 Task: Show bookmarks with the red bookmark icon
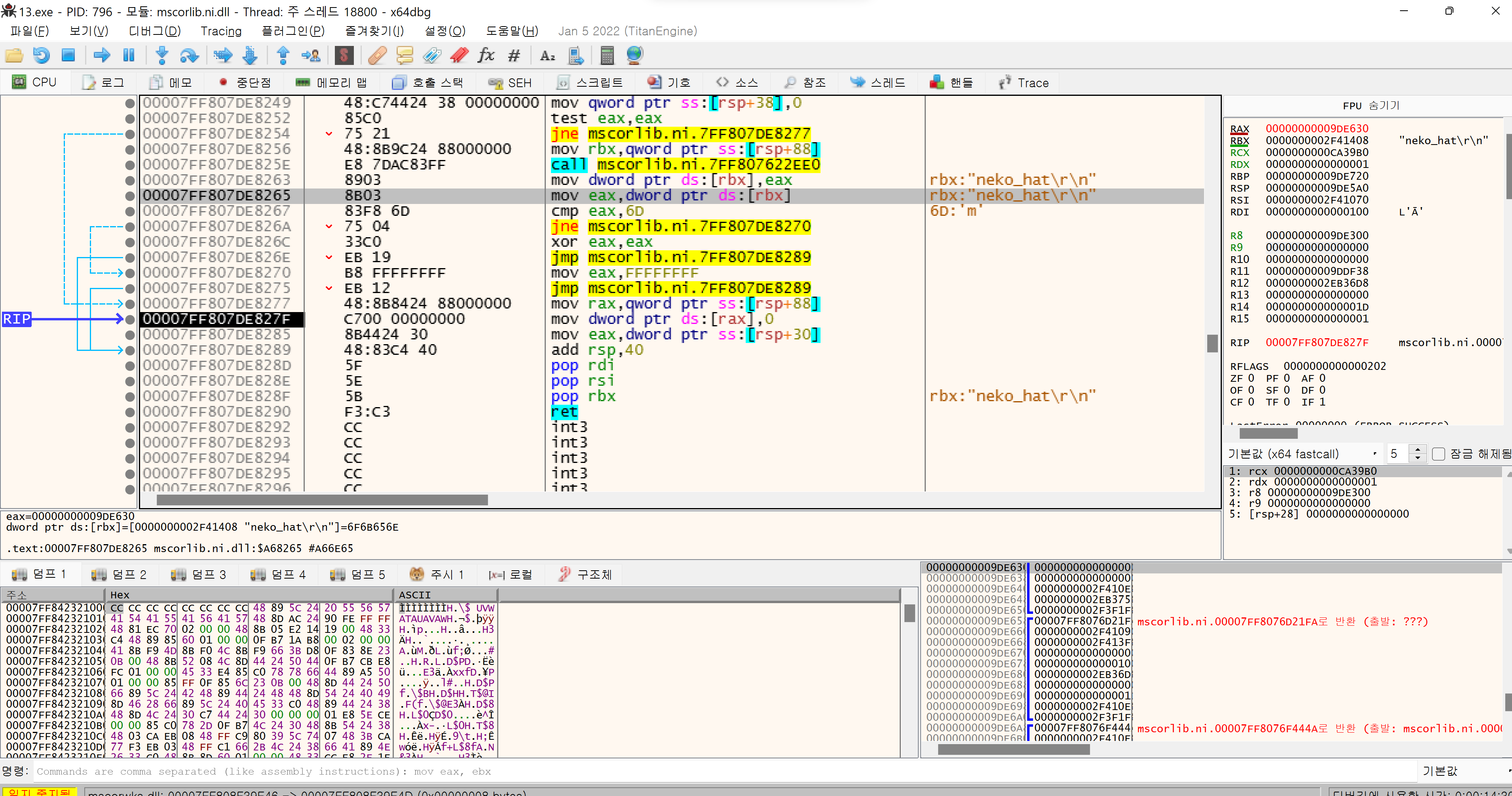459,55
